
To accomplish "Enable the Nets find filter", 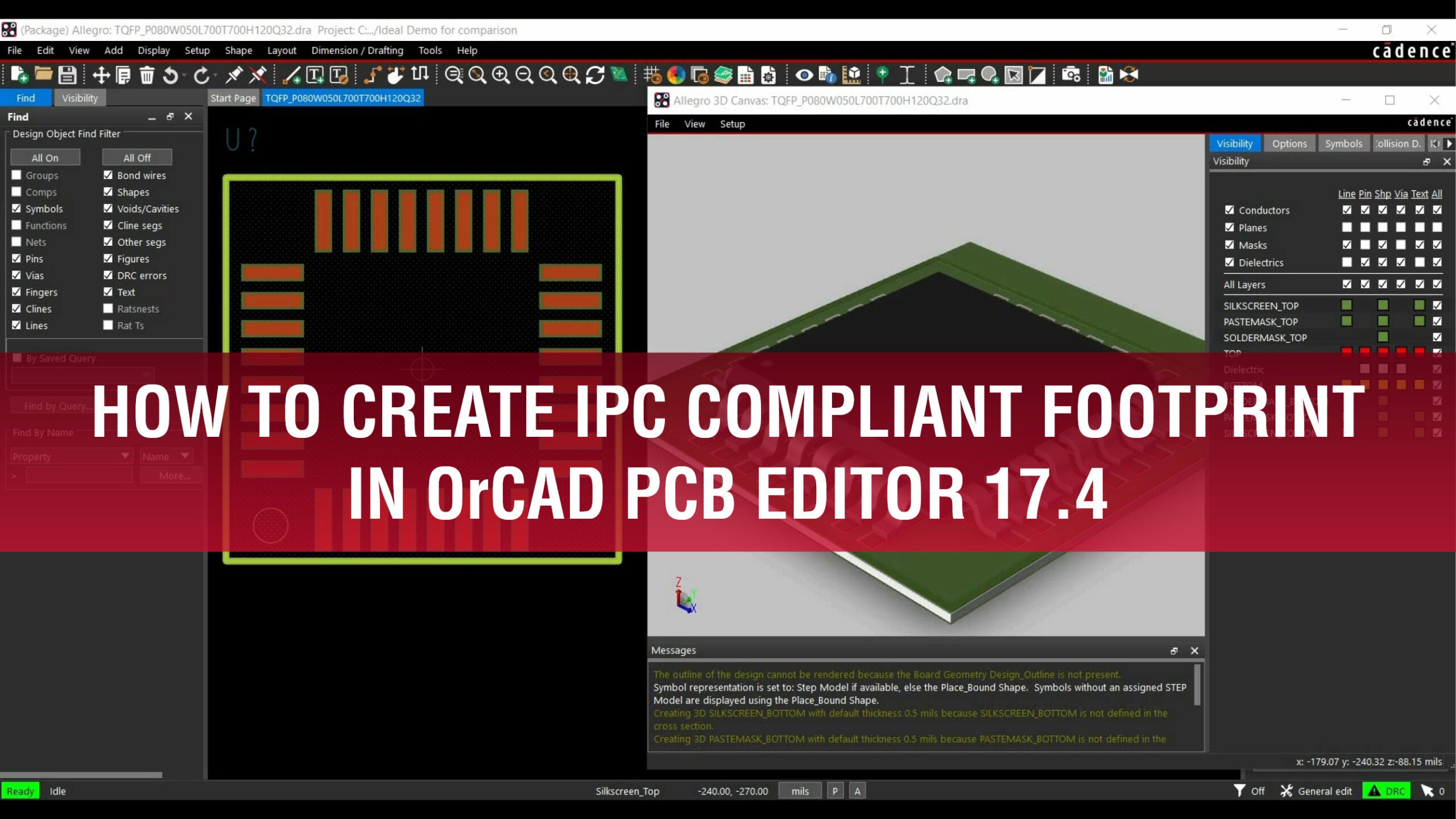I will [x=16, y=242].
